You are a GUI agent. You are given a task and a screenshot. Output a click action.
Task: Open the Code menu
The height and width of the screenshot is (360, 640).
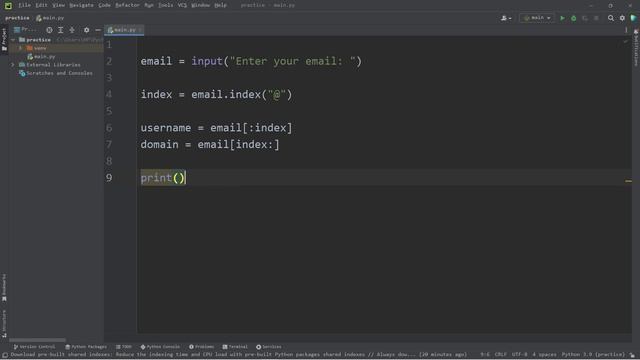[104, 5]
